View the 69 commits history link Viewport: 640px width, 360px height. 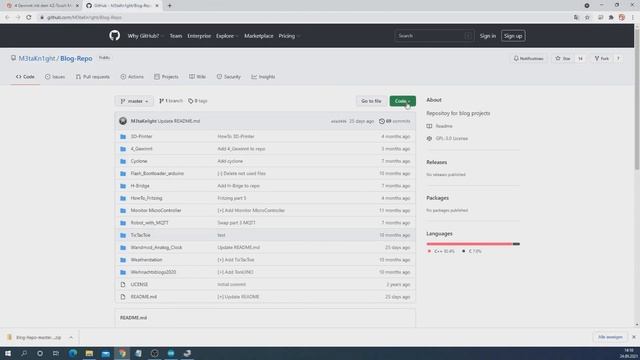(395, 121)
